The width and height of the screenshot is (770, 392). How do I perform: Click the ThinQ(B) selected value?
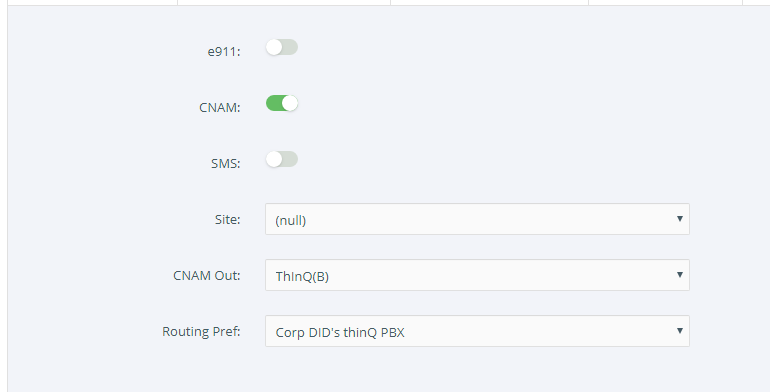click(302, 277)
